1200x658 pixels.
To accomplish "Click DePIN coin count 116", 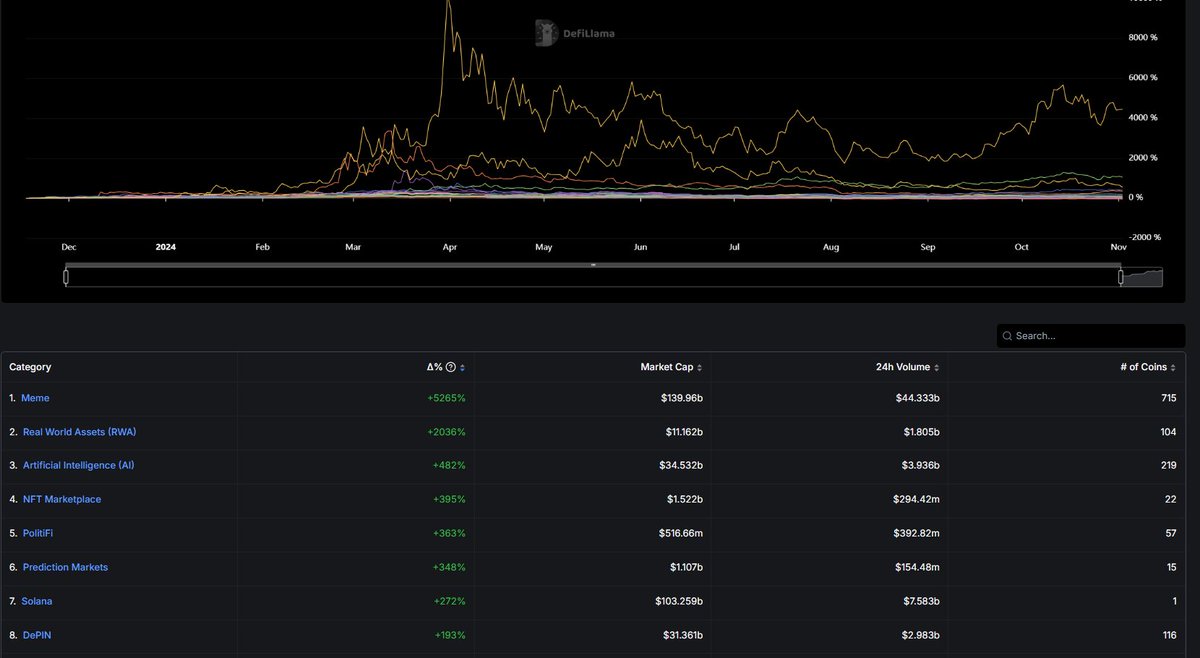I will pos(1170,635).
